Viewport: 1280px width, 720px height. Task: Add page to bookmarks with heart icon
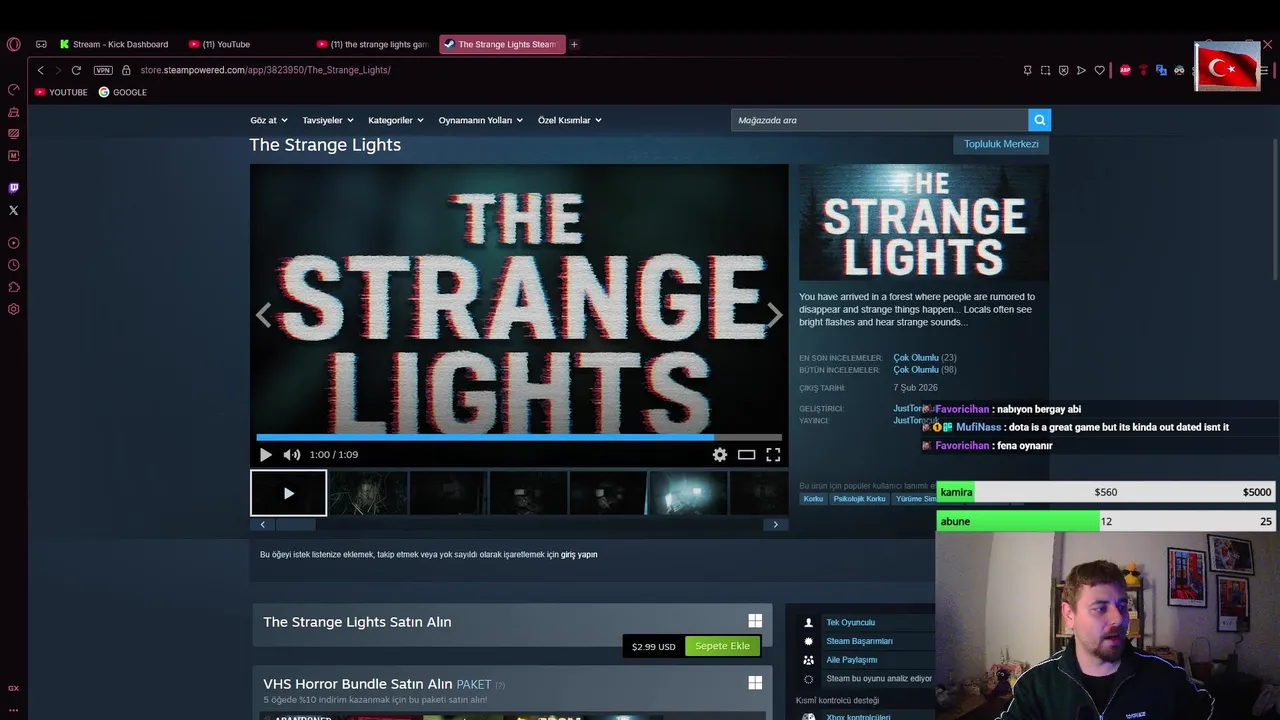click(x=1099, y=70)
